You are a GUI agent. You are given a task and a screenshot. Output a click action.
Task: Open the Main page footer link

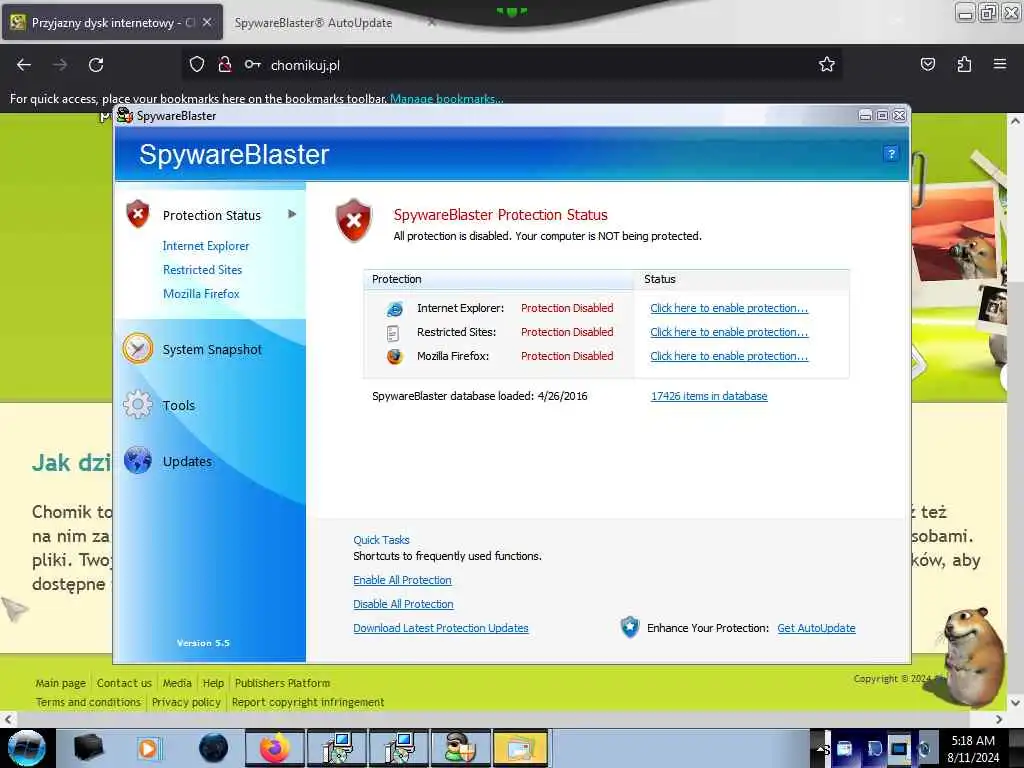(61, 683)
